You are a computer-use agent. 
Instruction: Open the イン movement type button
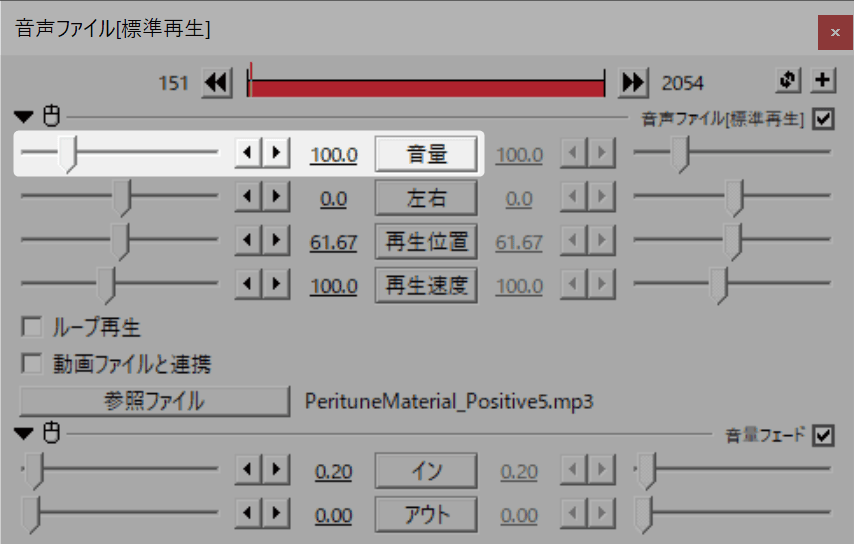coord(426,470)
